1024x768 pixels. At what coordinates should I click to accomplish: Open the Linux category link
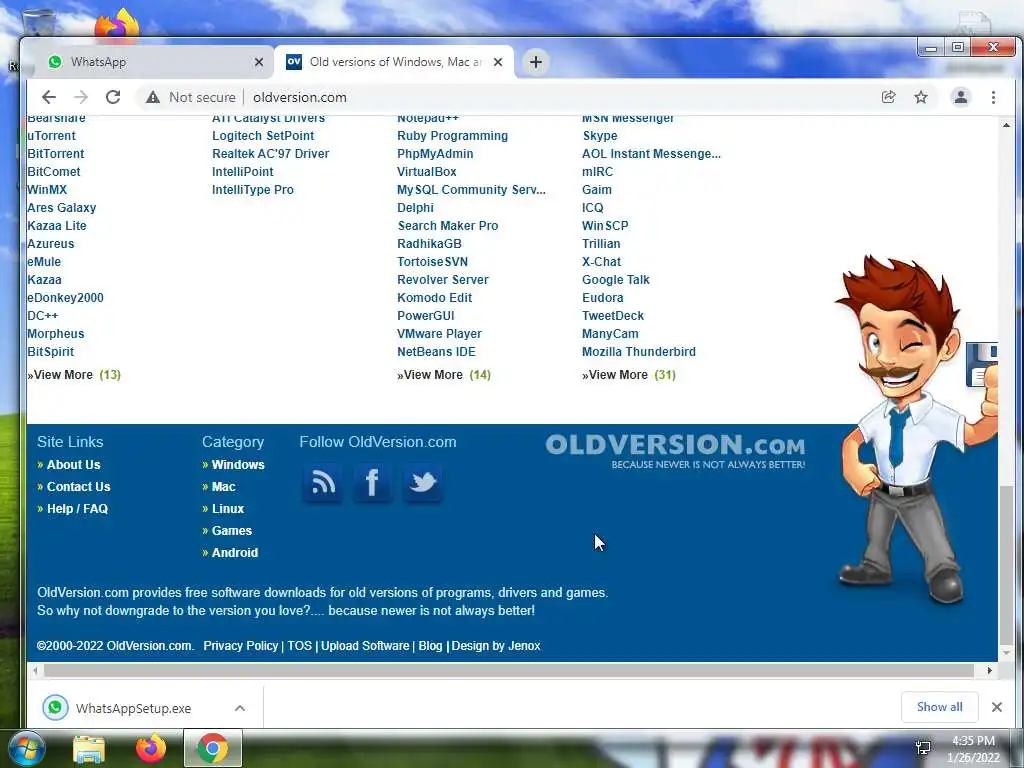(x=228, y=509)
